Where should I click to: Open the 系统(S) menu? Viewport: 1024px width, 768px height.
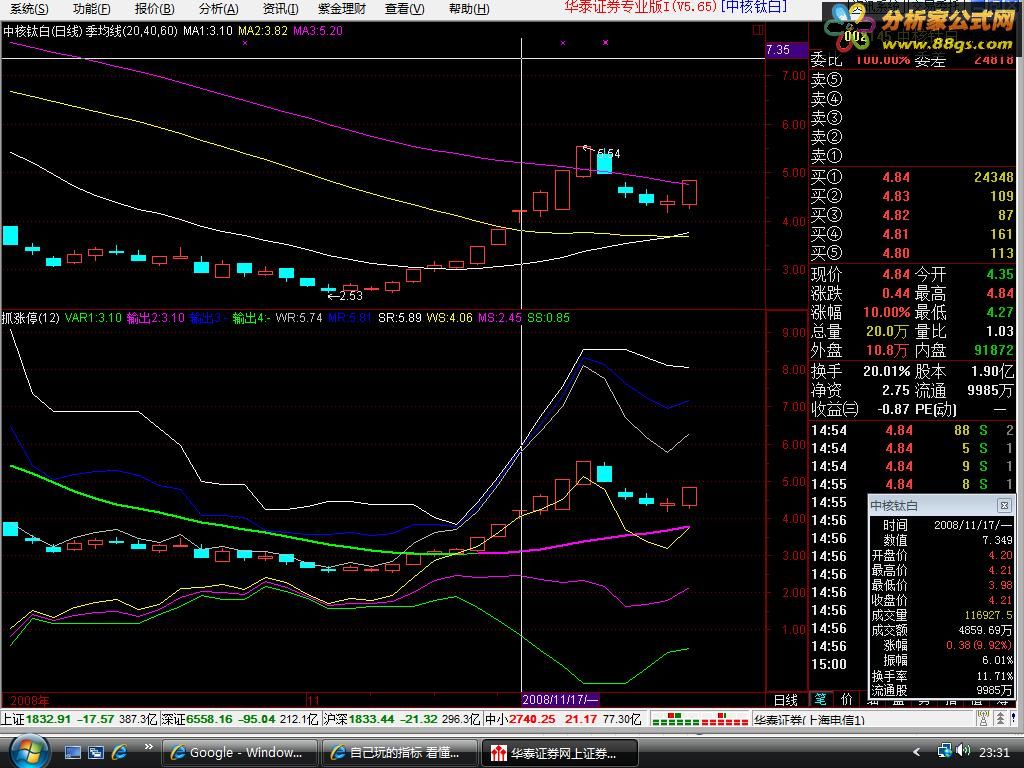tap(29, 9)
